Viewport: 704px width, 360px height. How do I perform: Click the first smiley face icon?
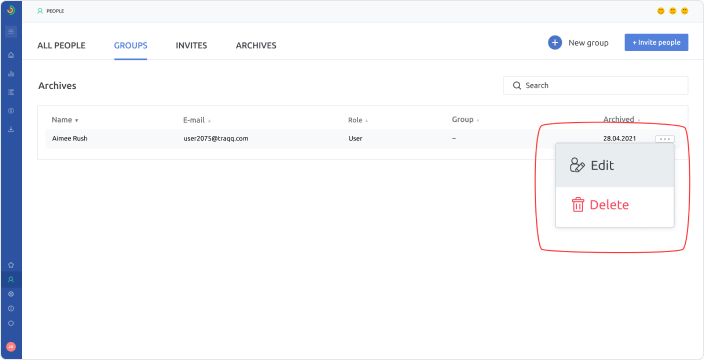coord(660,11)
